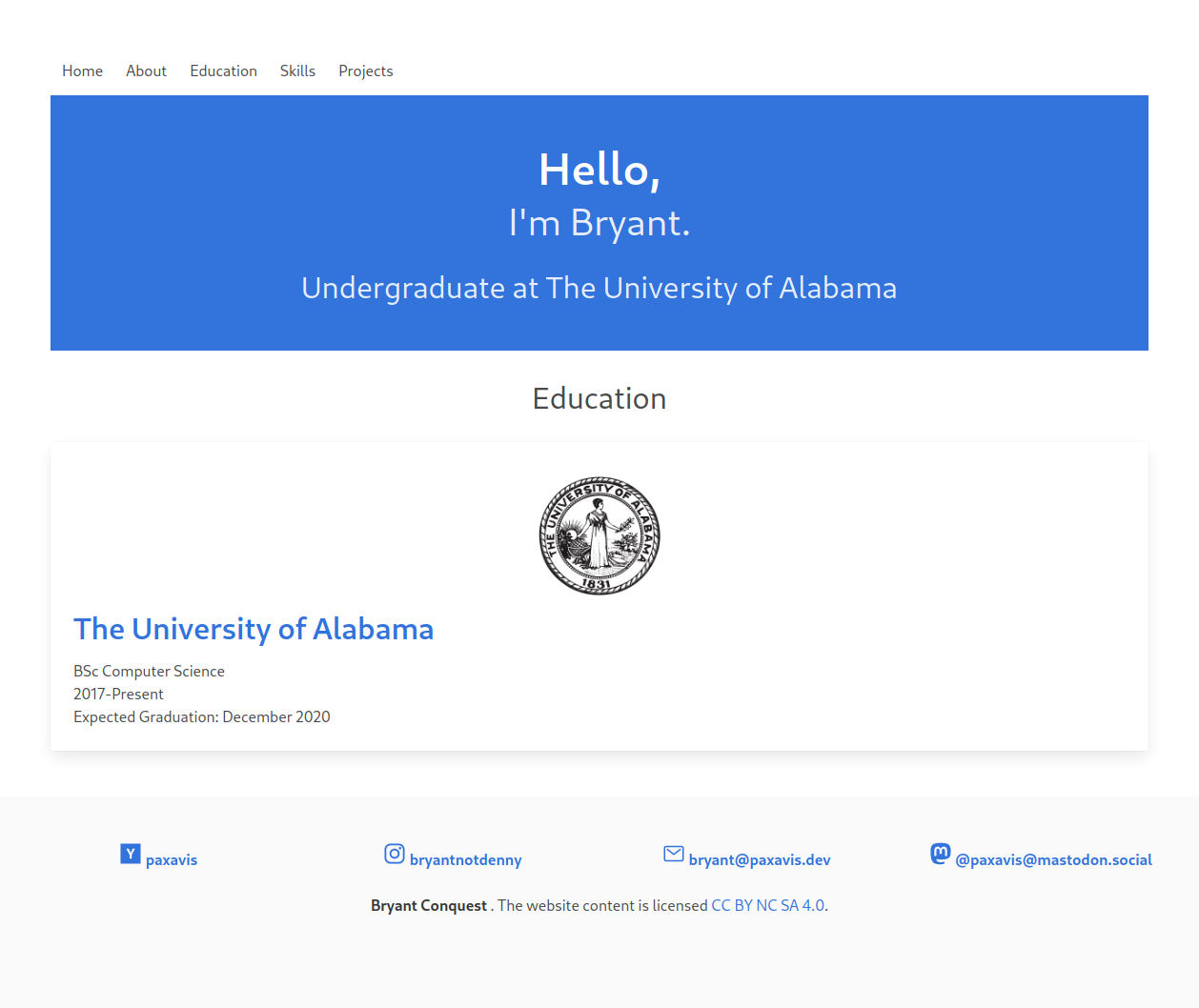Click the Expected Graduation: December 2020 text
1199x1008 pixels.
click(x=202, y=716)
